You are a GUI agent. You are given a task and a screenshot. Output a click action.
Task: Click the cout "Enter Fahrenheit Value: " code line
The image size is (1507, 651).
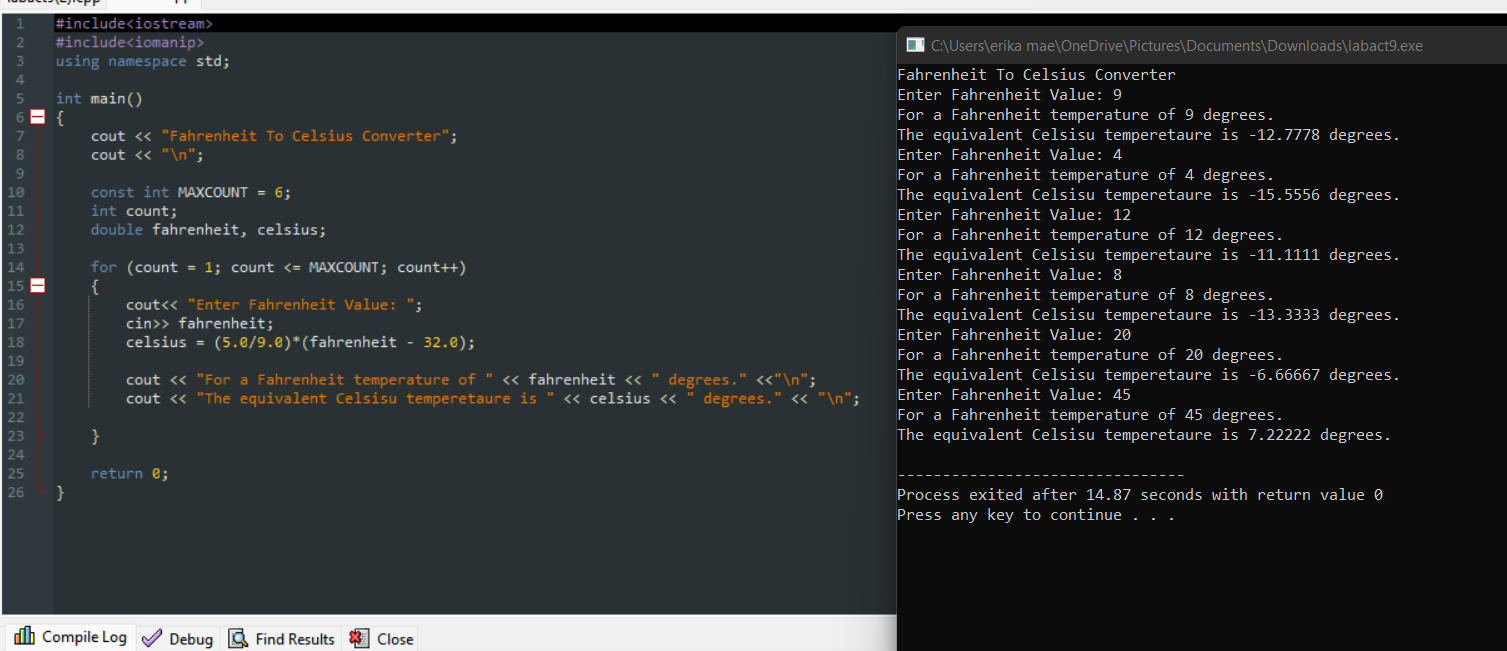[275, 305]
